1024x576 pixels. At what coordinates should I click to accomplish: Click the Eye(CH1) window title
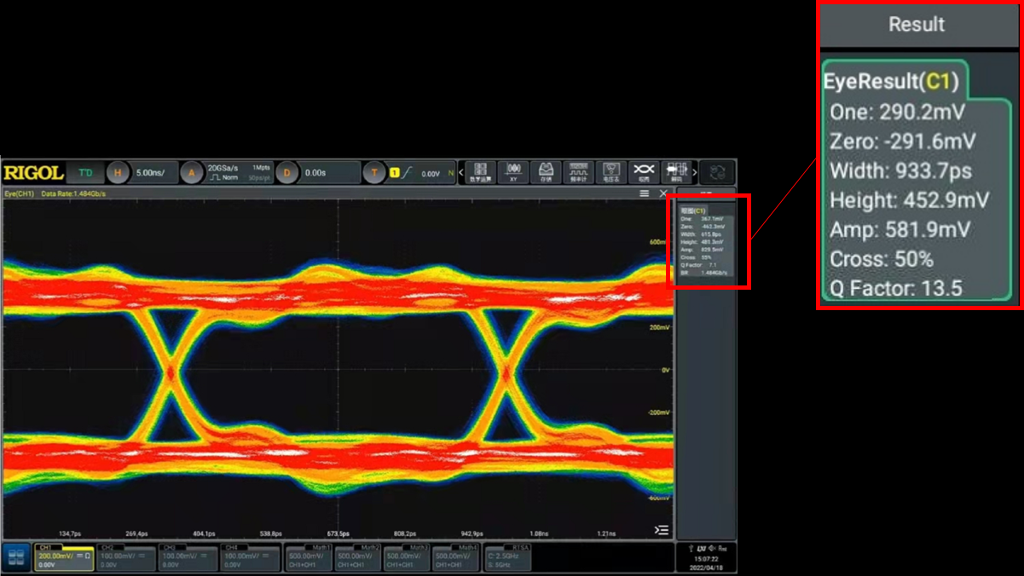pyautogui.click(x=19, y=194)
